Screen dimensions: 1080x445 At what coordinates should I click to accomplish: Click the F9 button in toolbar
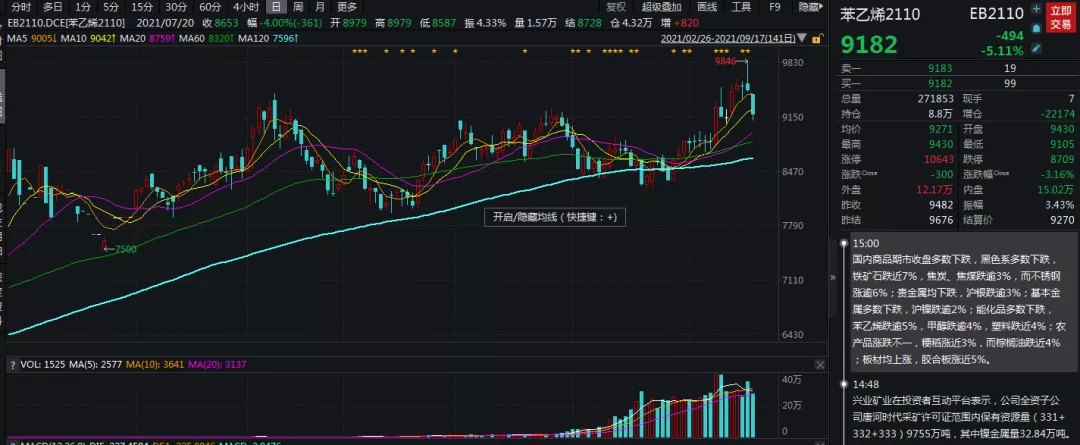775,7
